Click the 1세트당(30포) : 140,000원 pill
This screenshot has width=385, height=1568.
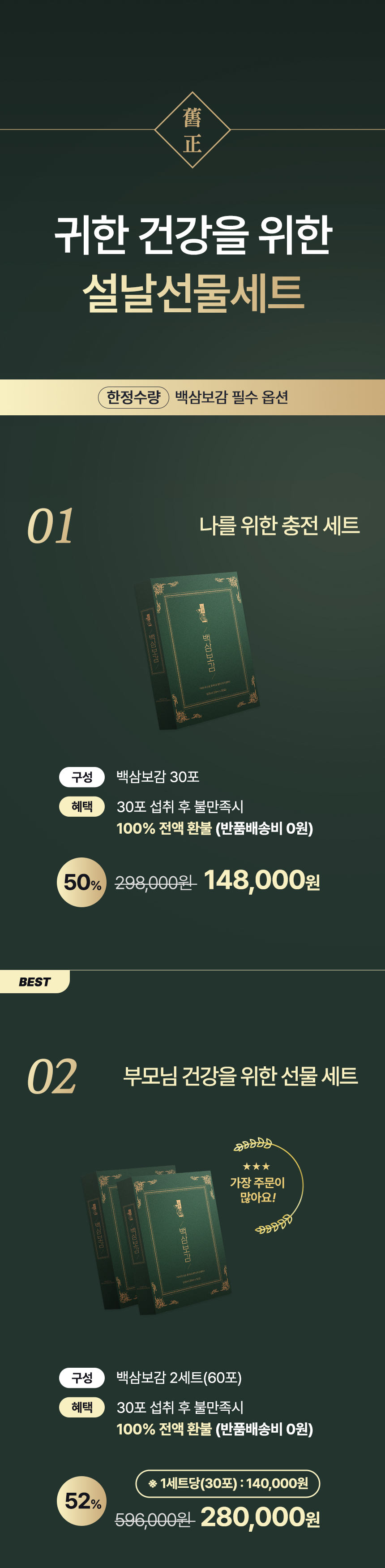pyautogui.click(x=227, y=1483)
